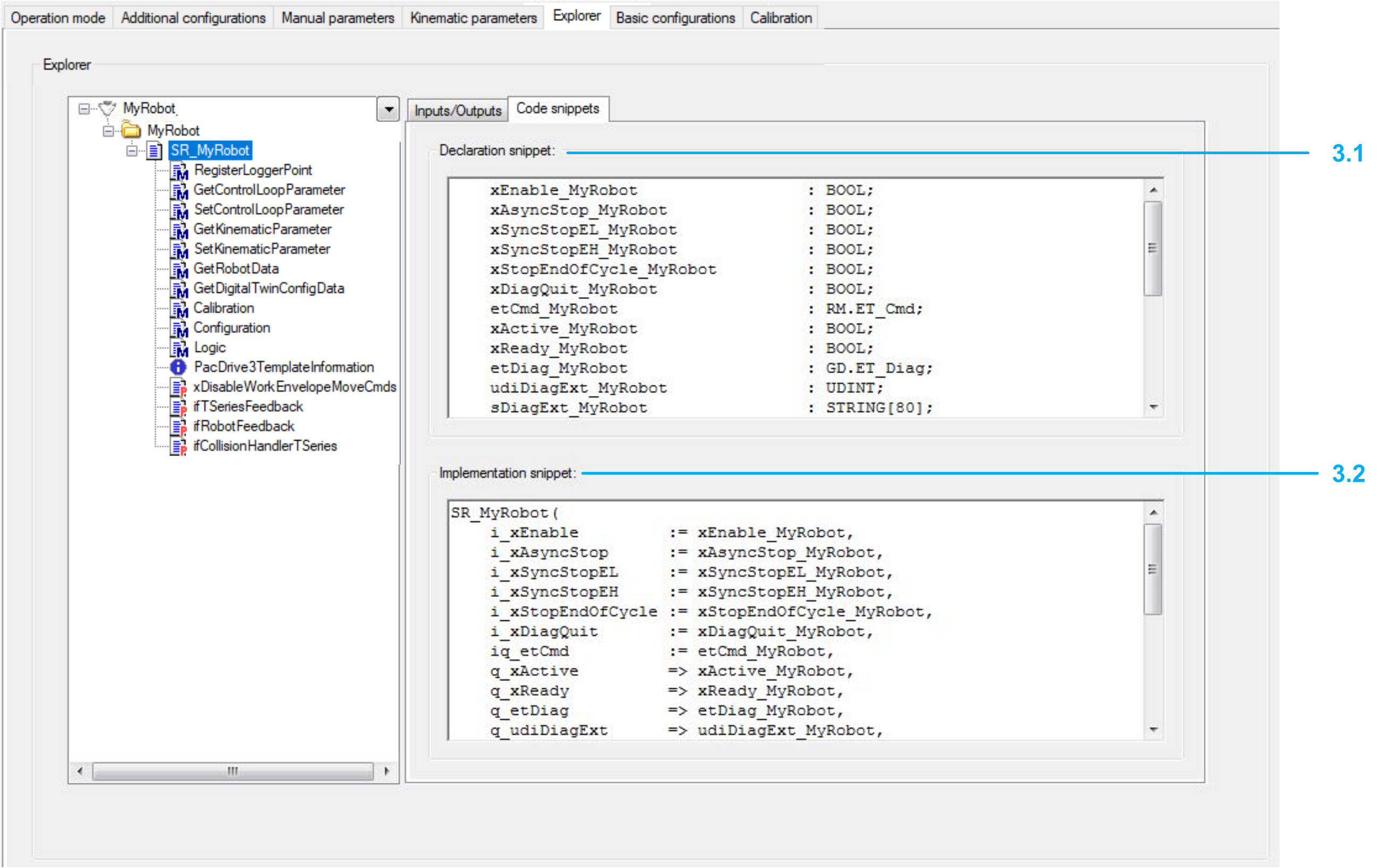
Task: Collapse the MyRobot folder node
Action: pos(108,131)
